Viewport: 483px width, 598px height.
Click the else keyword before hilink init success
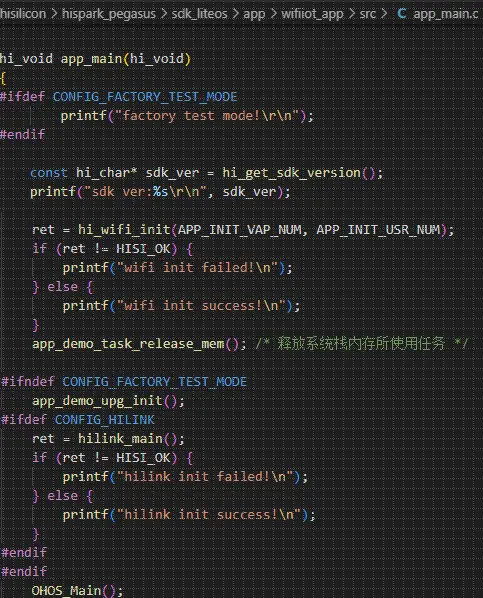[x=63, y=495]
